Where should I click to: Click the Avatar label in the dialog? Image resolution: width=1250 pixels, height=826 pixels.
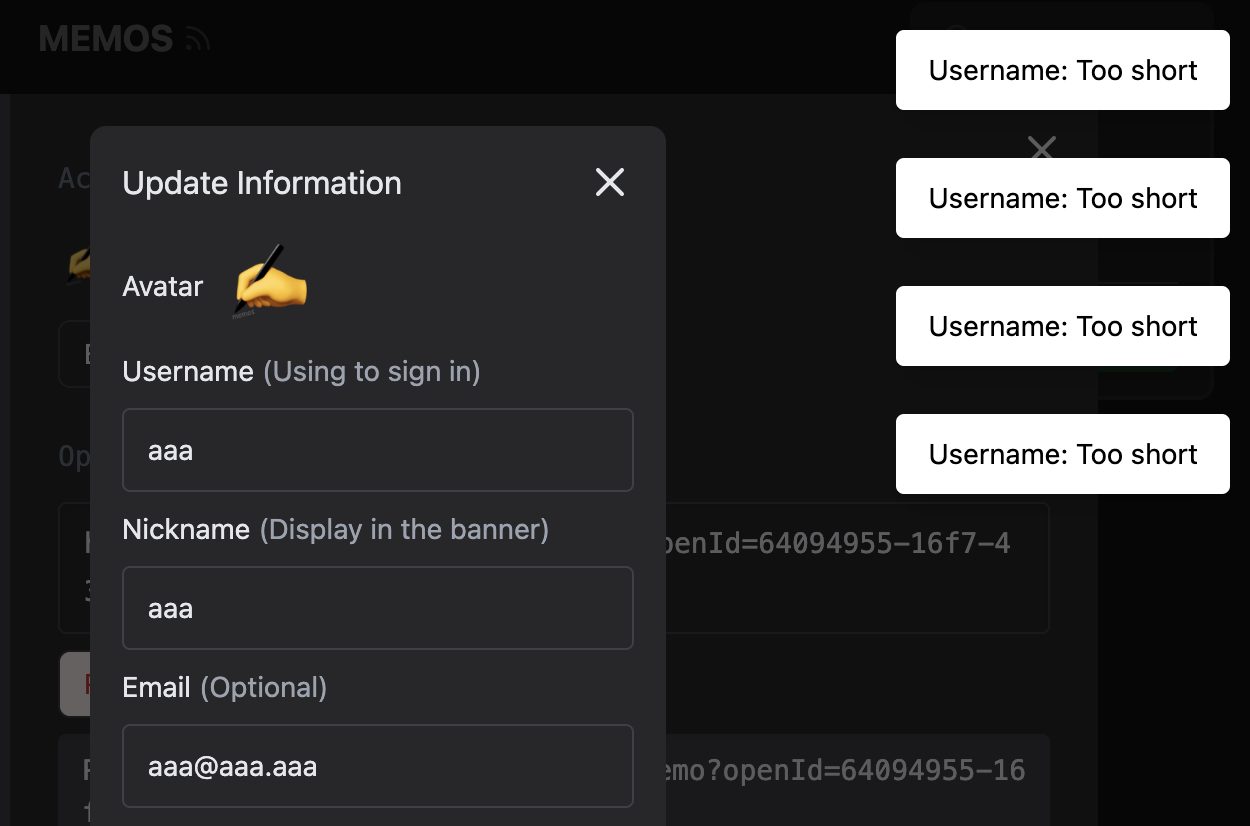162,286
